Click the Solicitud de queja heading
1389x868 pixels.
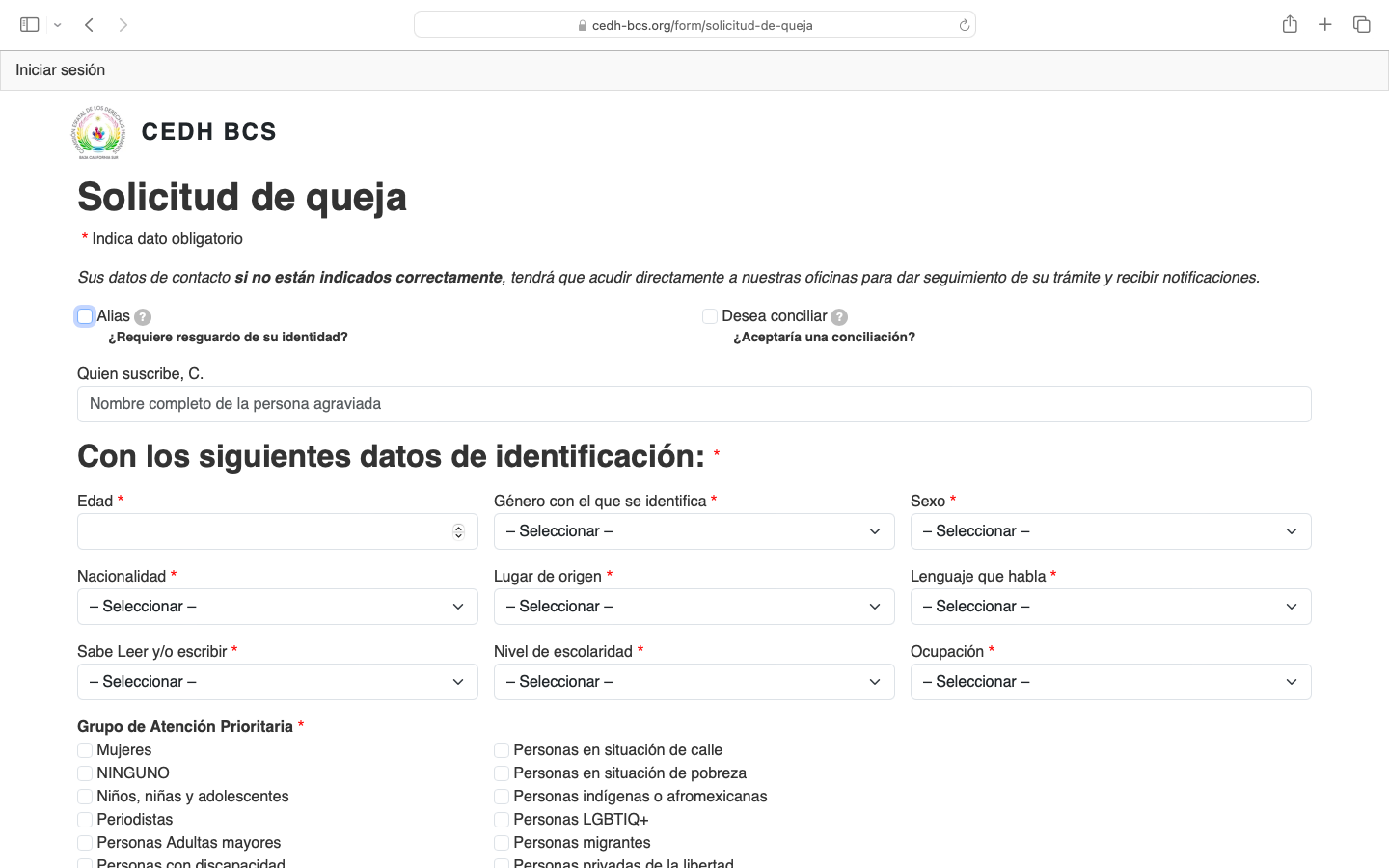242,197
